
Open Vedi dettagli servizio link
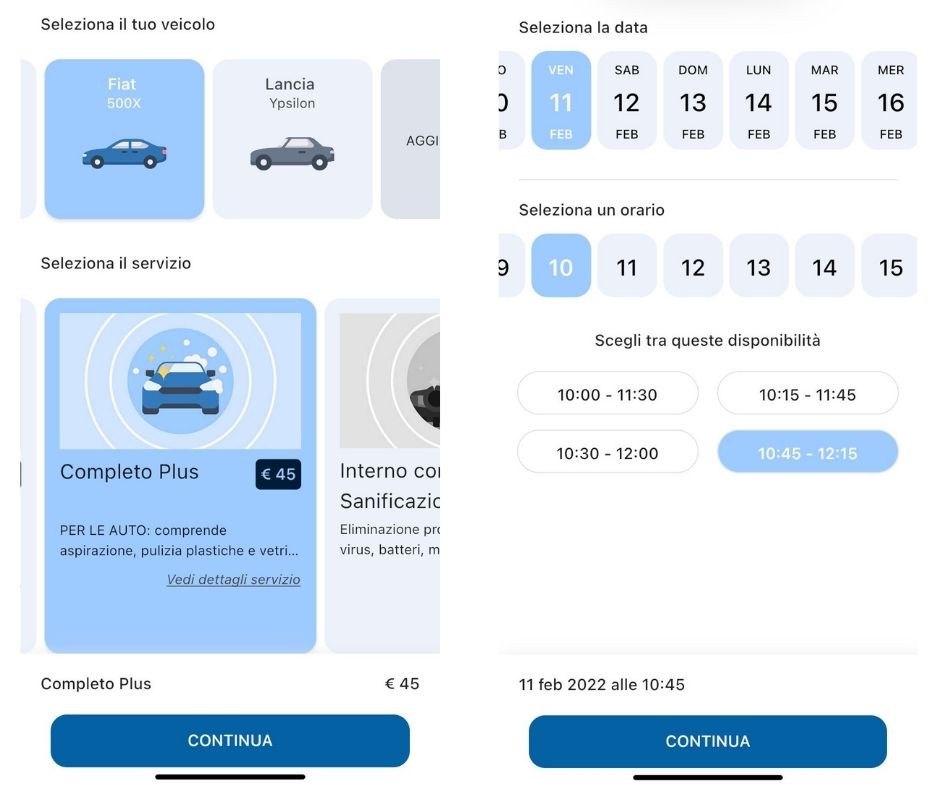tap(233, 579)
